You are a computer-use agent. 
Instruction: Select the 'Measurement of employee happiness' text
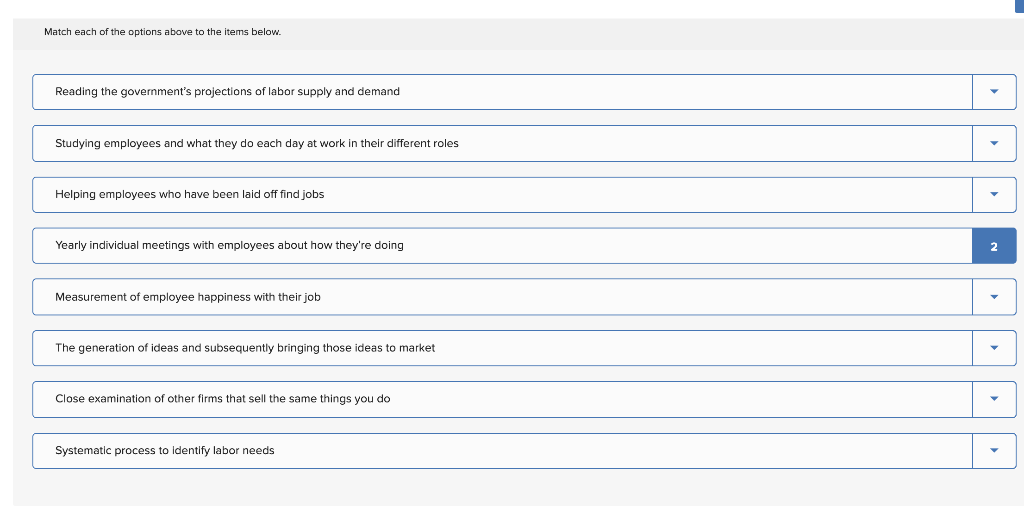coord(187,297)
